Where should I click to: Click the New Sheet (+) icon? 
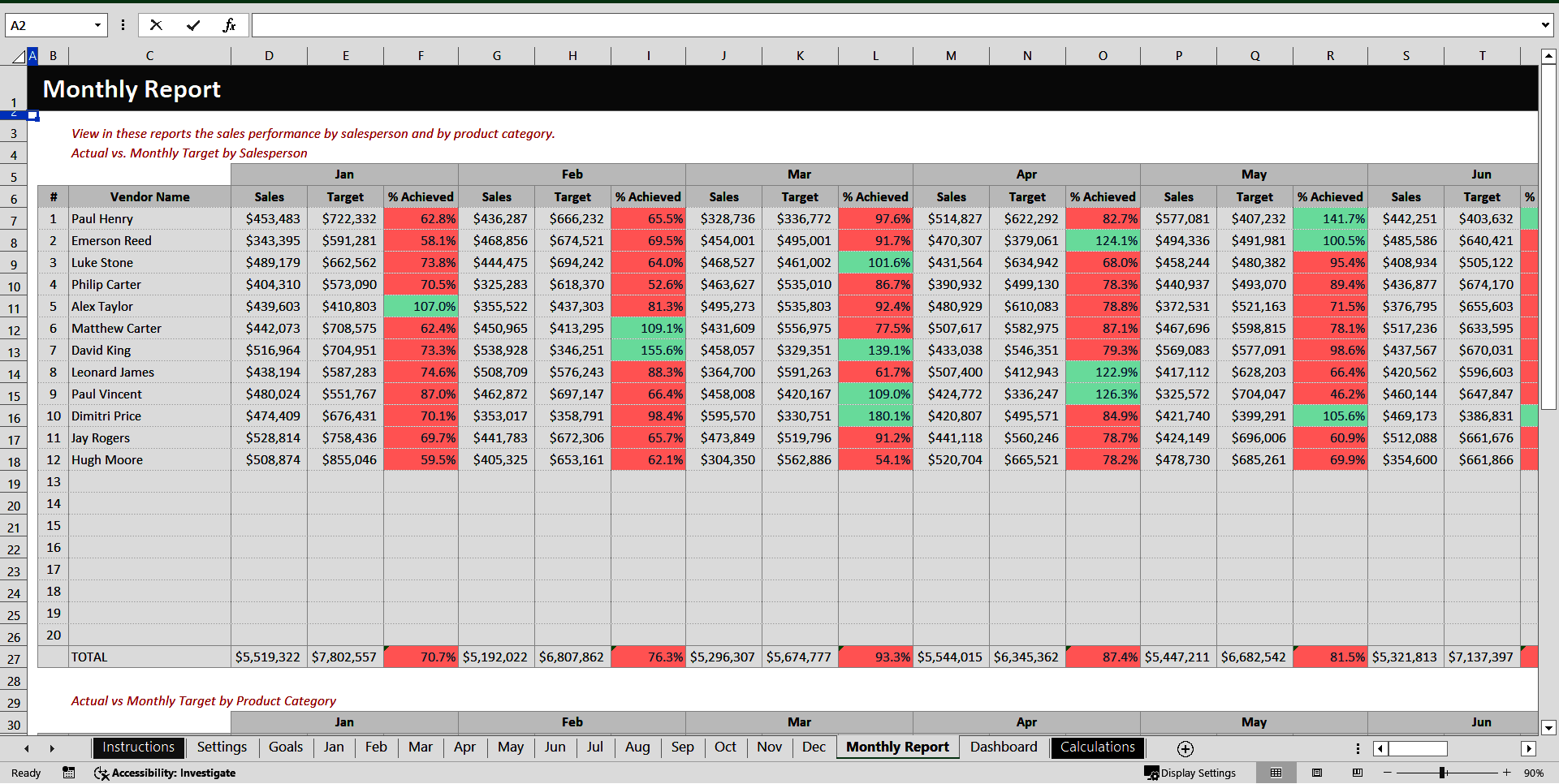[1185, 748]
